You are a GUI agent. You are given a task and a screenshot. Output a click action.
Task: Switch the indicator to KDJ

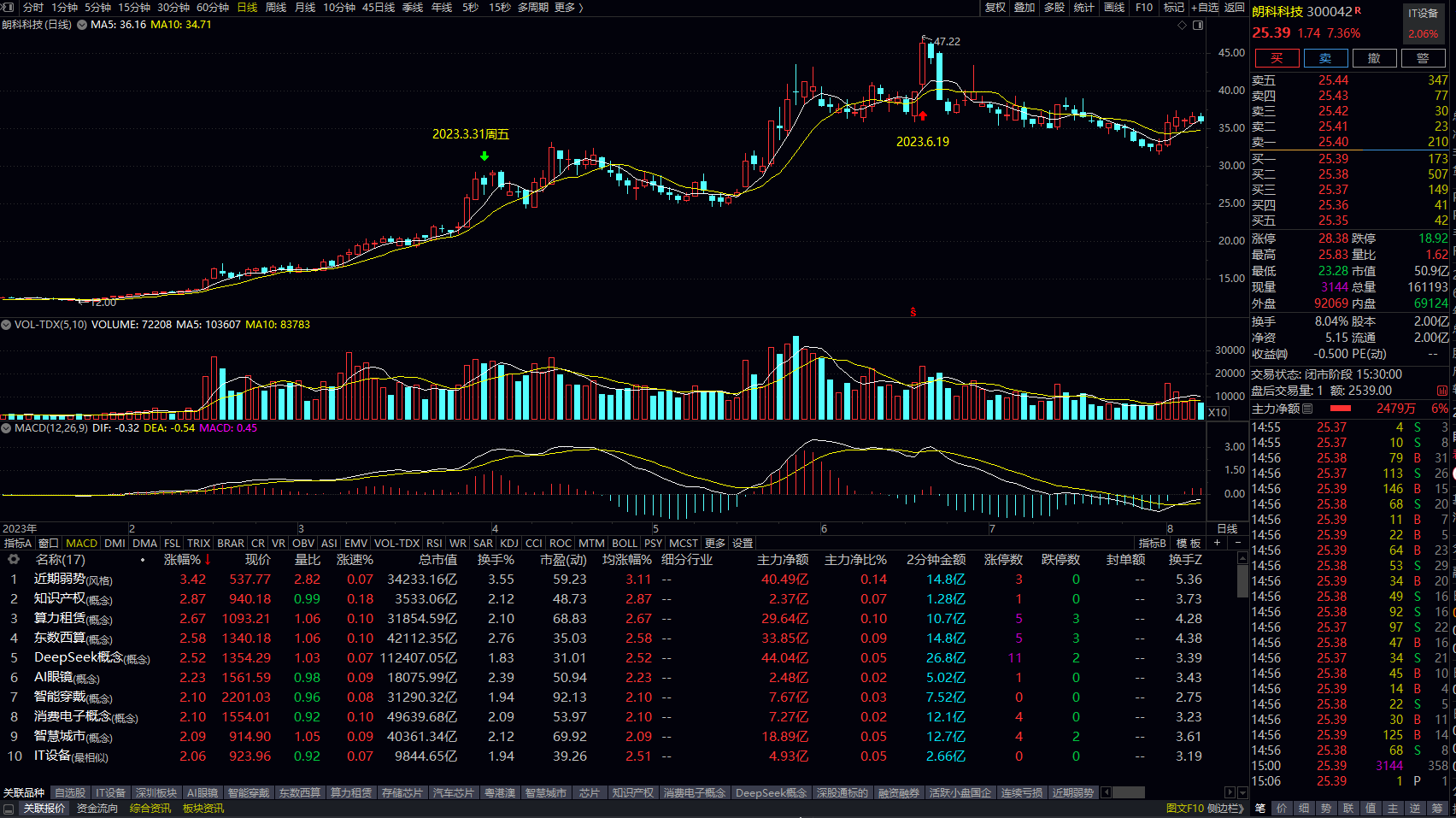point(509,543)
